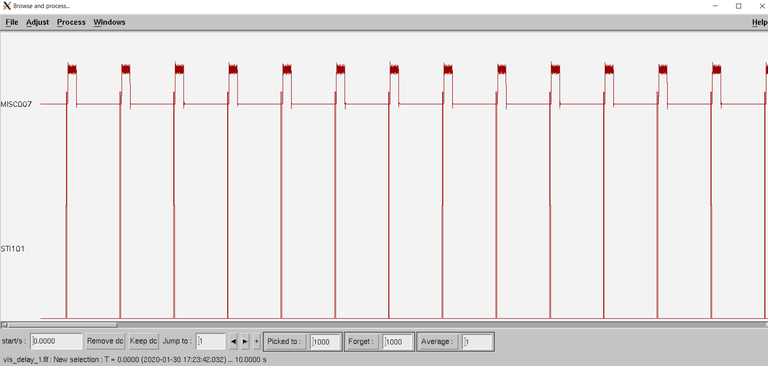Step forward with the right arrow button
768x366 pixels.
coord(245,342)
